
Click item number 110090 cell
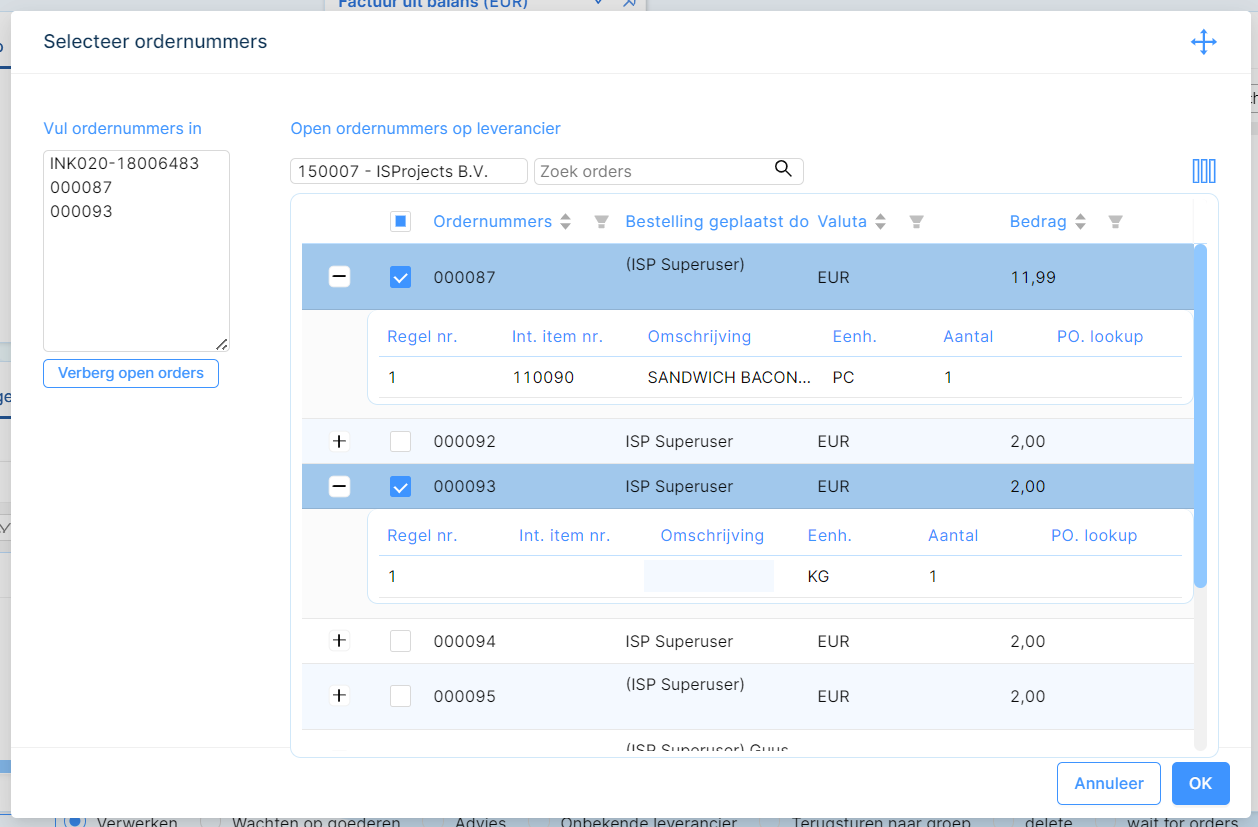click(x=543, y=378)
